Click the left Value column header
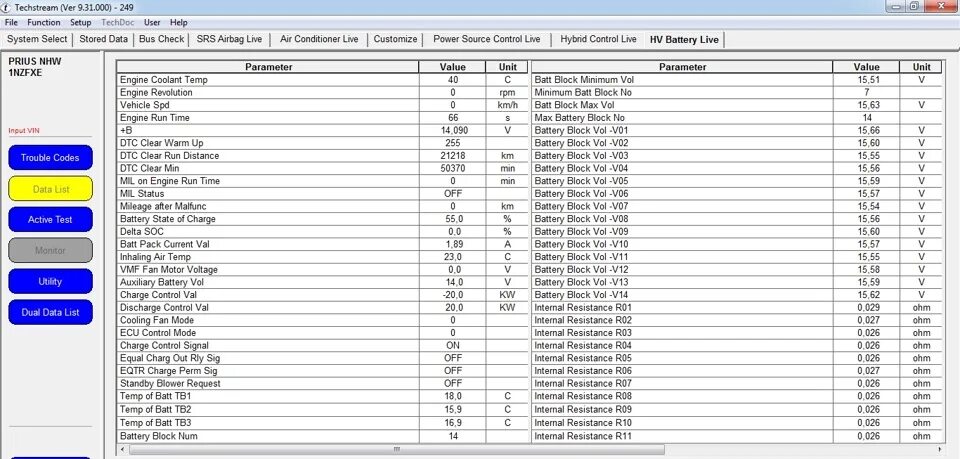Image resolution: width=960 pixels, height=459 pixels. (452, 67)
